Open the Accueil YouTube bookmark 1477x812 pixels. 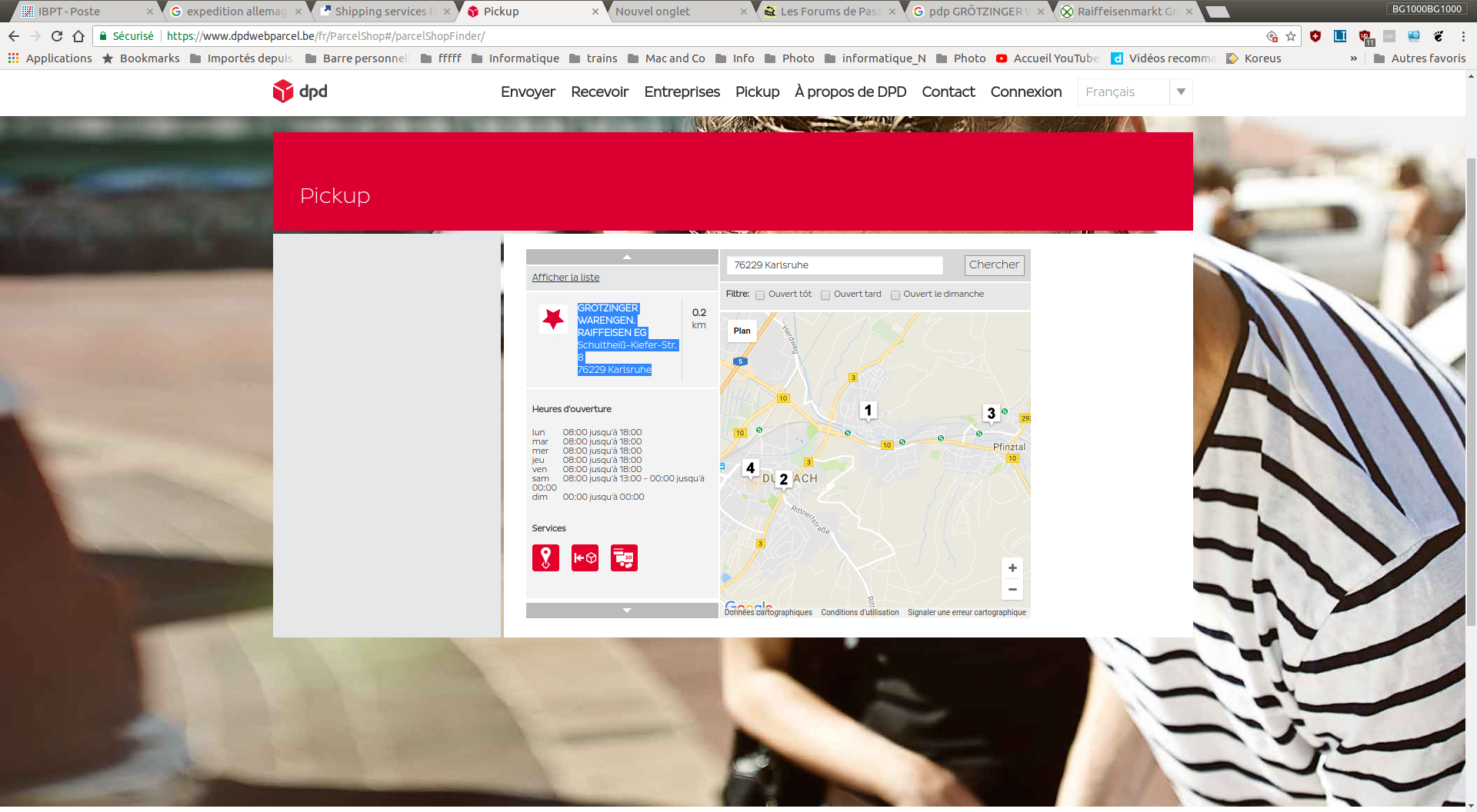pyautogui.click(x=1047, y=58)
